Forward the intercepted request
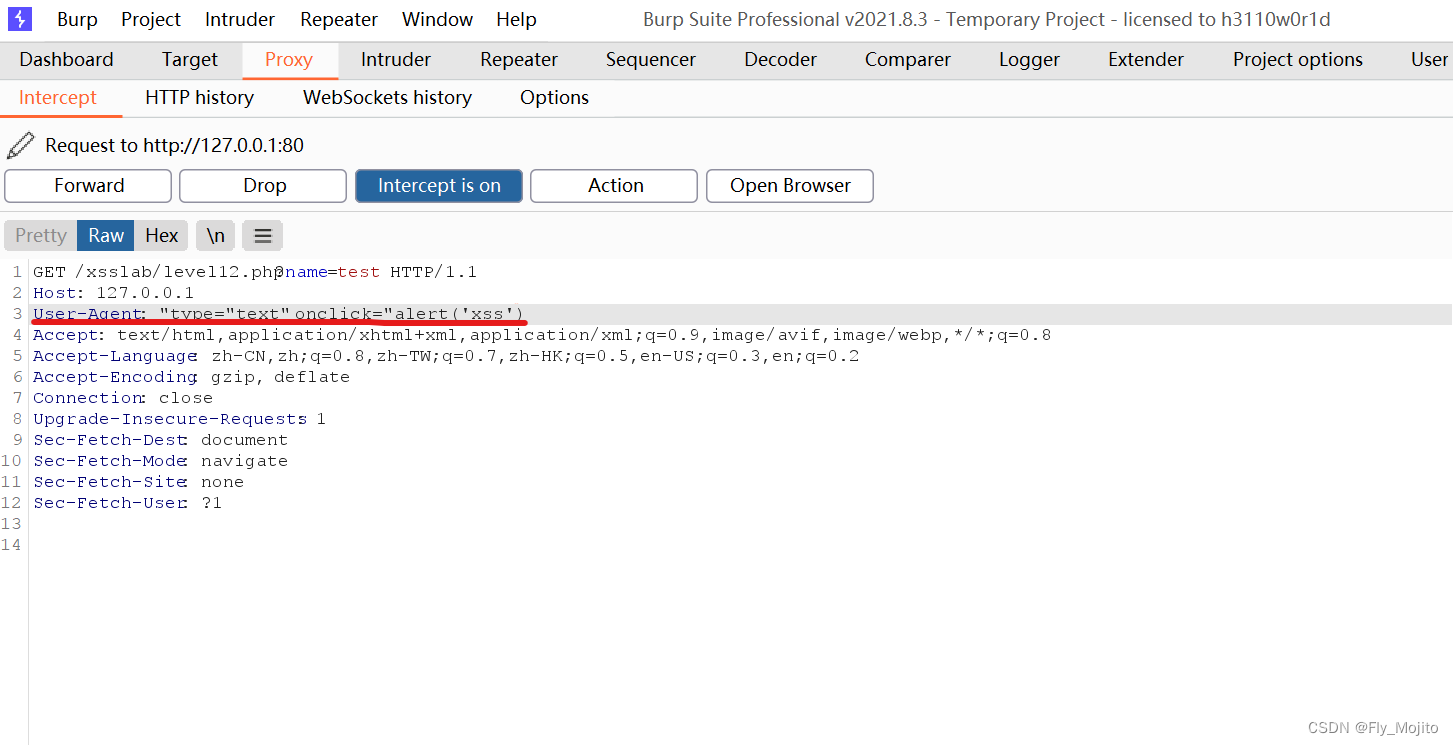This screenshot has height=745, width=1453. pyautogui.click(x=88, y=185)
